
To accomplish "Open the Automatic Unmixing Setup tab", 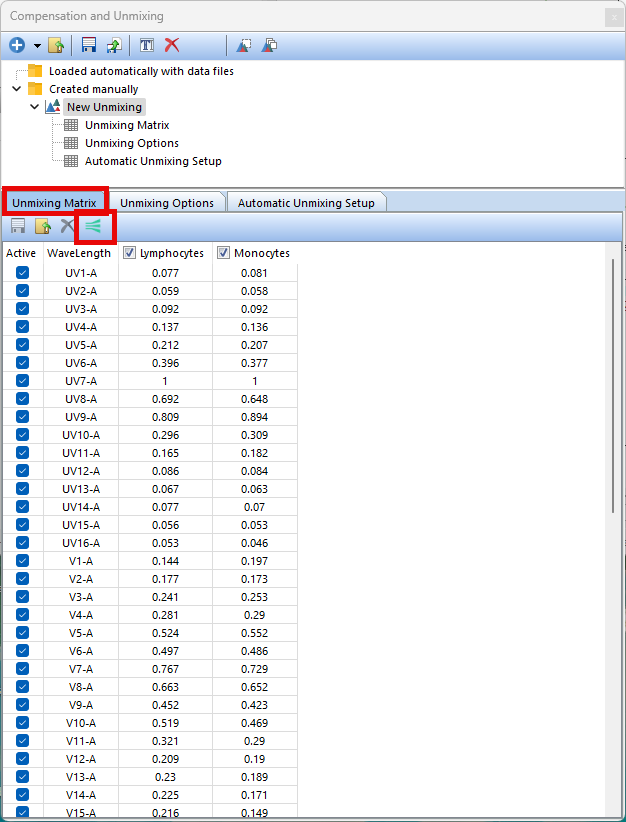I will 306,202.
